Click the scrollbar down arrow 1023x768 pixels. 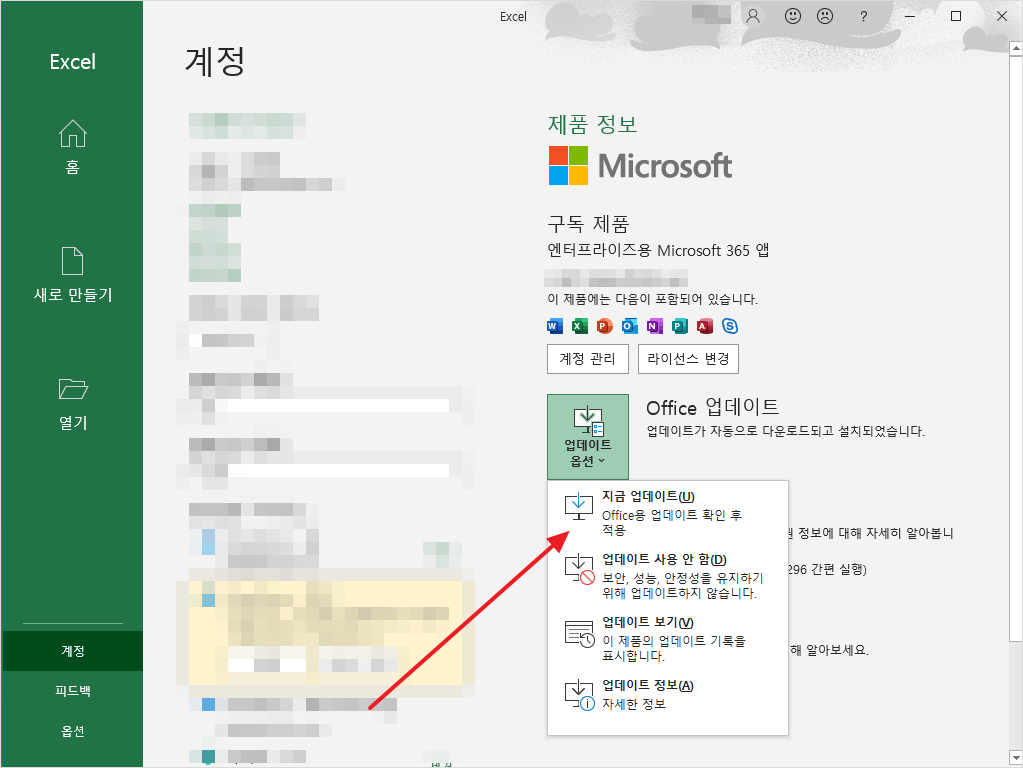[1016, 758]
